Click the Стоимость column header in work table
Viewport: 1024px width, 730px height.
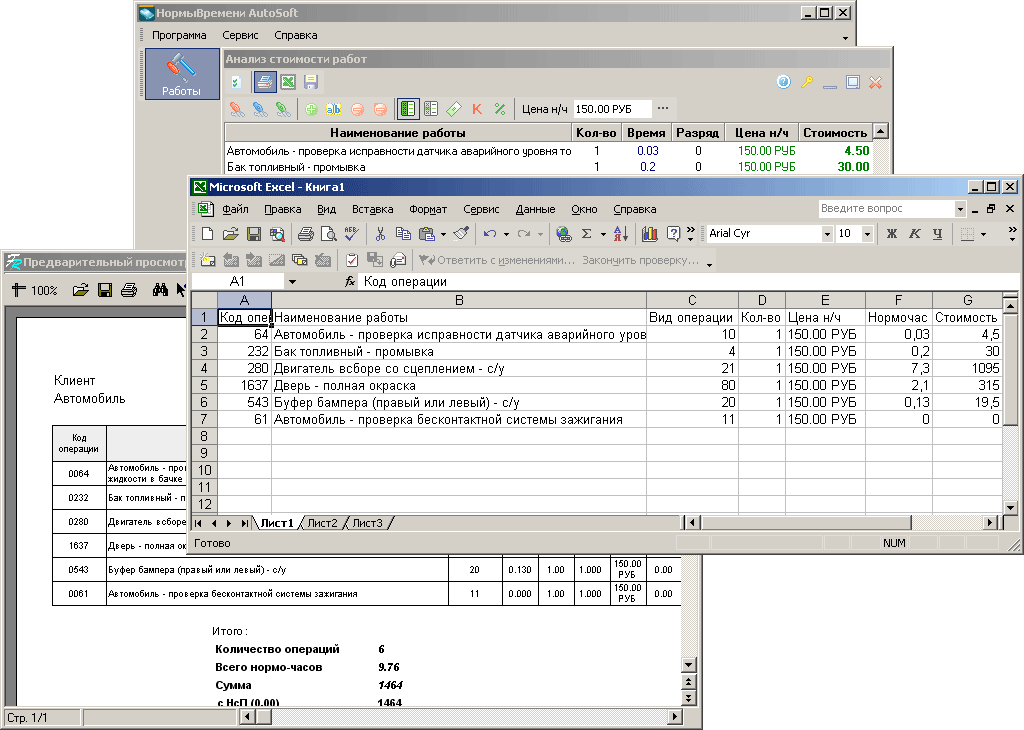coord(834,132)
